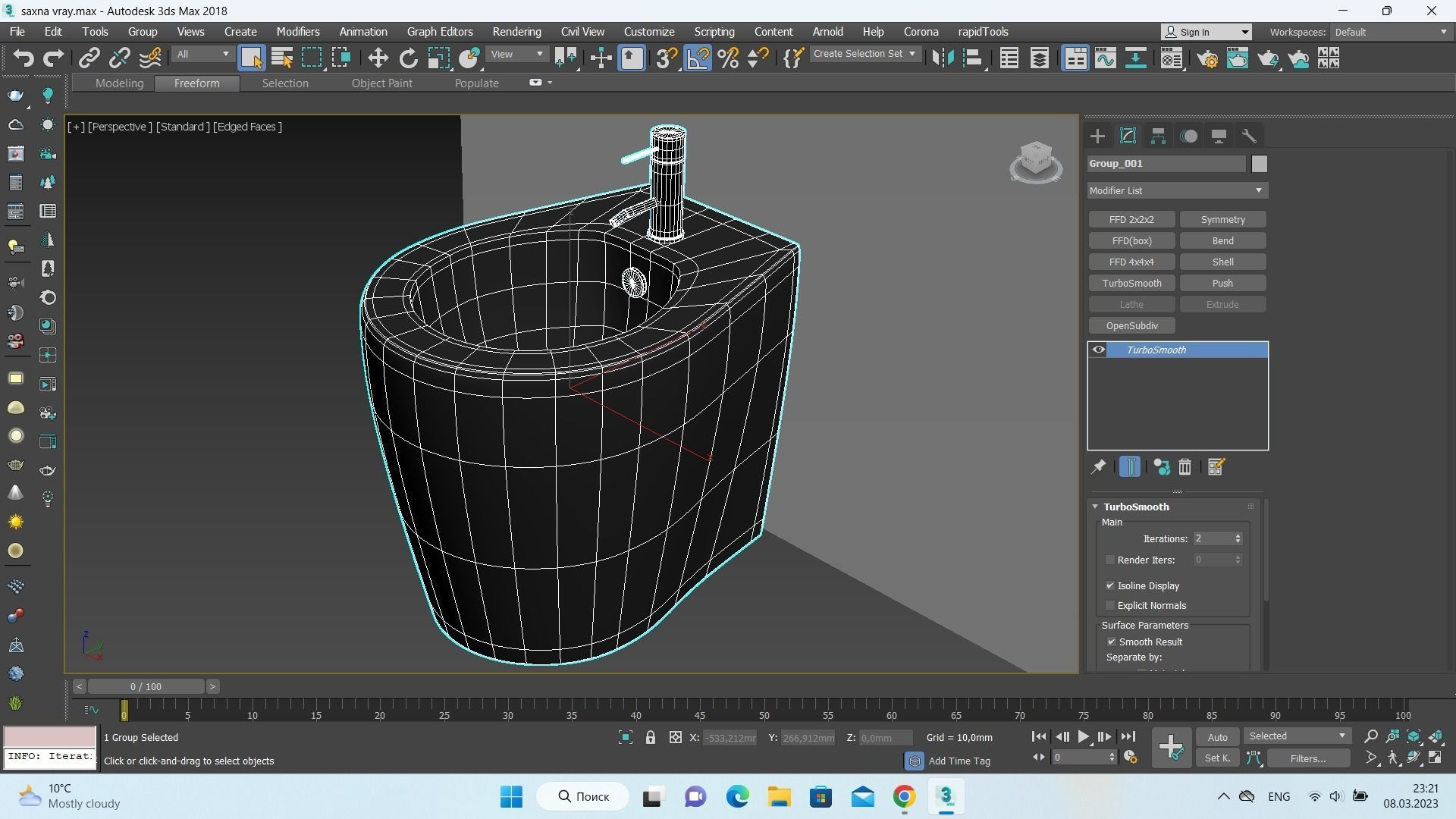
Task: Choose the Select and Move tool
Action: (x=378, y=58)
